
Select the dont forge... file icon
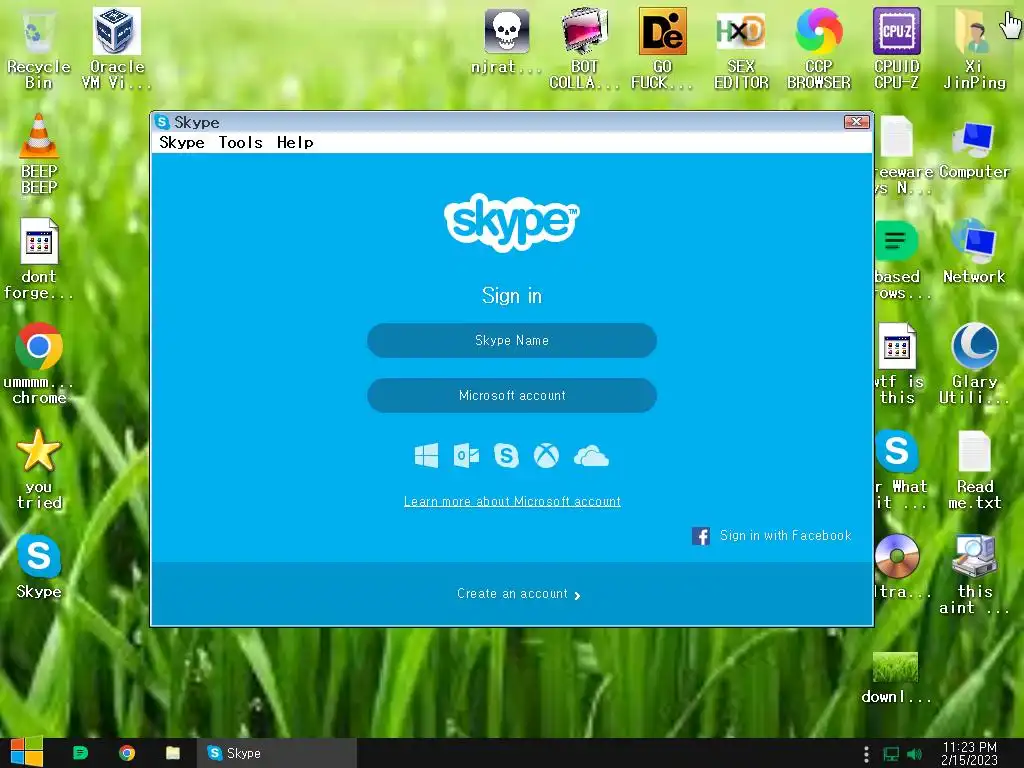39,259
